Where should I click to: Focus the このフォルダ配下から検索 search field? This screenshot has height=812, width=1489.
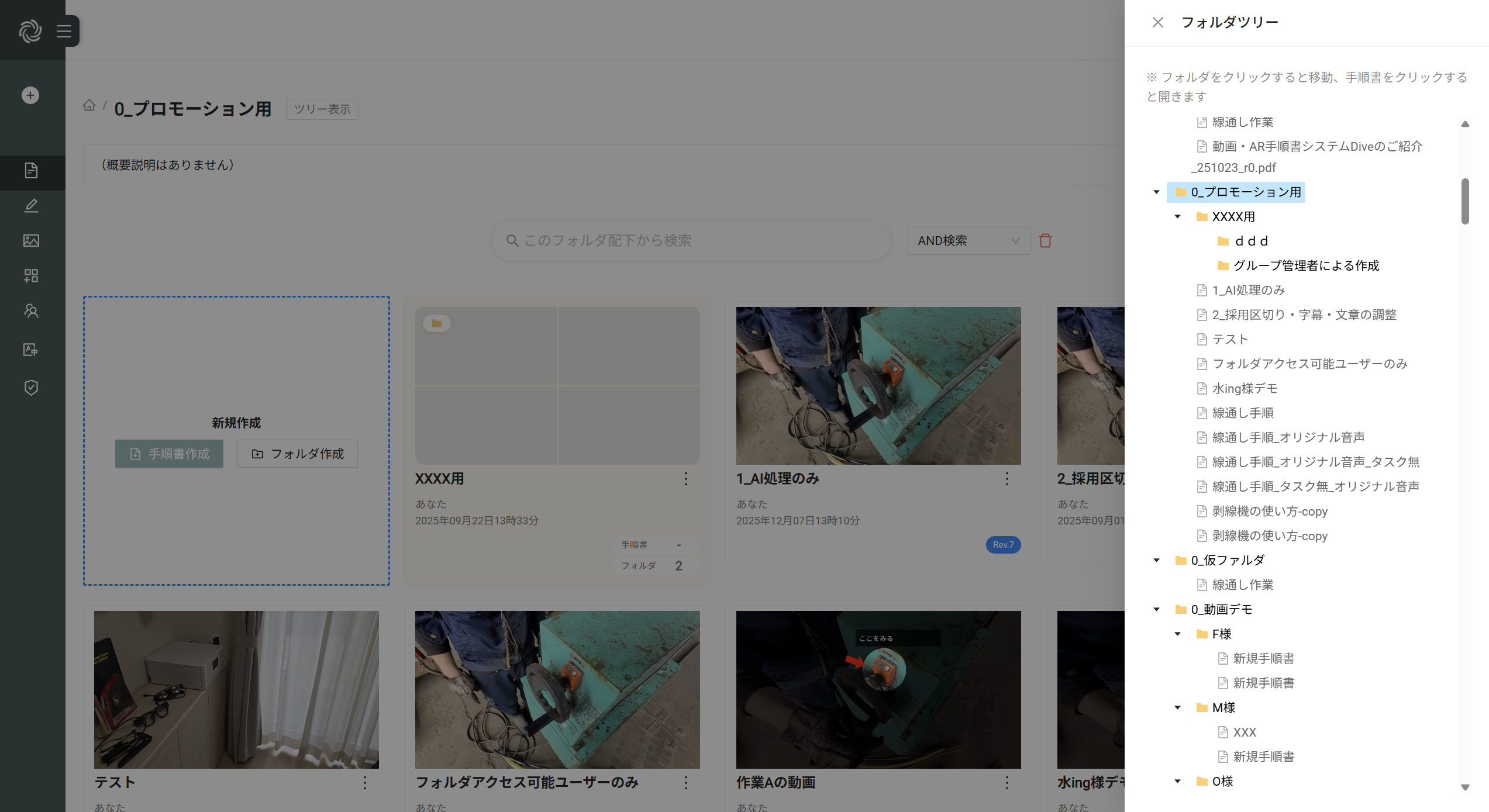tap(690, 240)
